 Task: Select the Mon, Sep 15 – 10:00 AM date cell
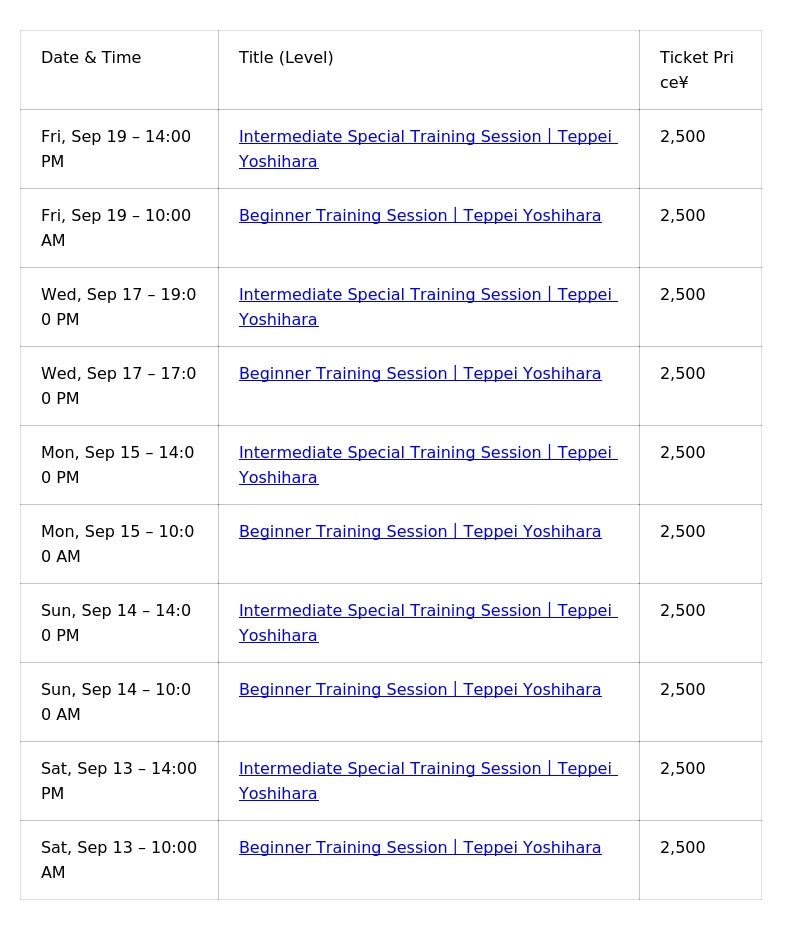coord(117,544)
